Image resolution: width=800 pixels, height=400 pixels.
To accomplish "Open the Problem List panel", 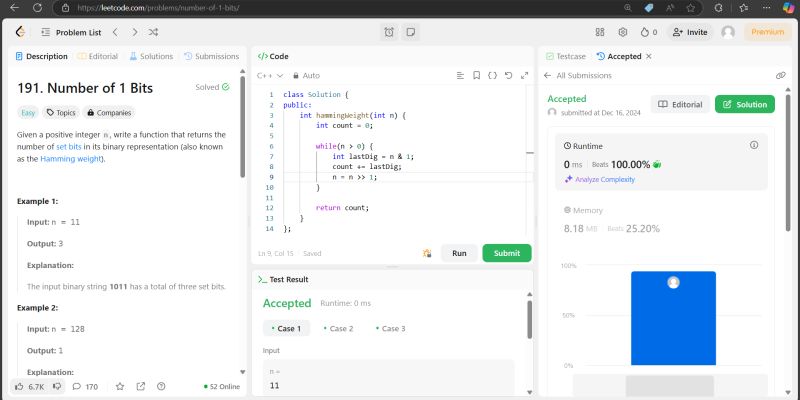I will (71, 32).
